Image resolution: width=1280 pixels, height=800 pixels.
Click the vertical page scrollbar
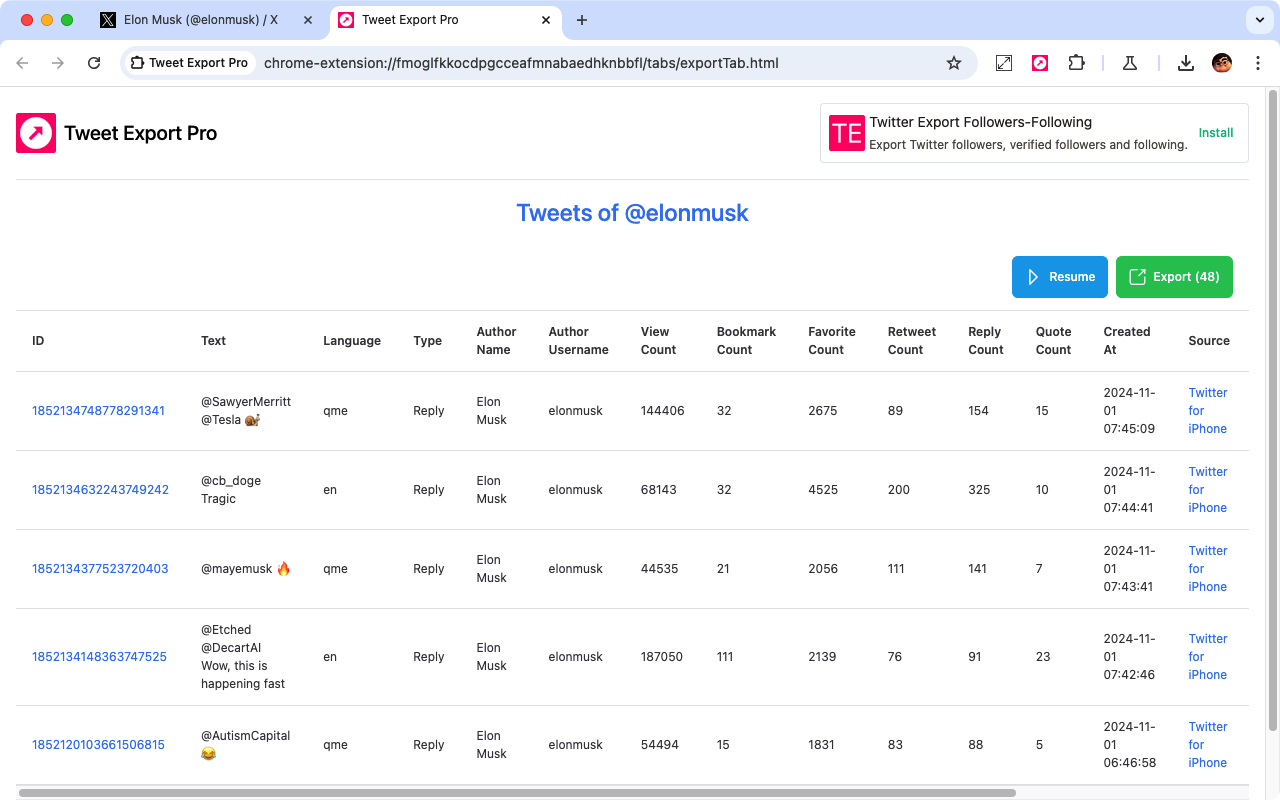(1273, 410)
